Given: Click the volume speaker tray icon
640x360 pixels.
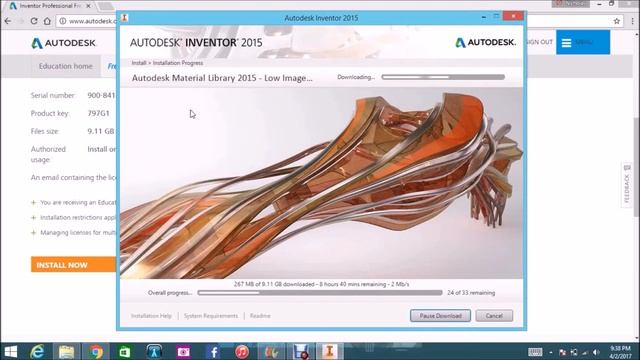Looking at the screenshot, I should [596, 352].
